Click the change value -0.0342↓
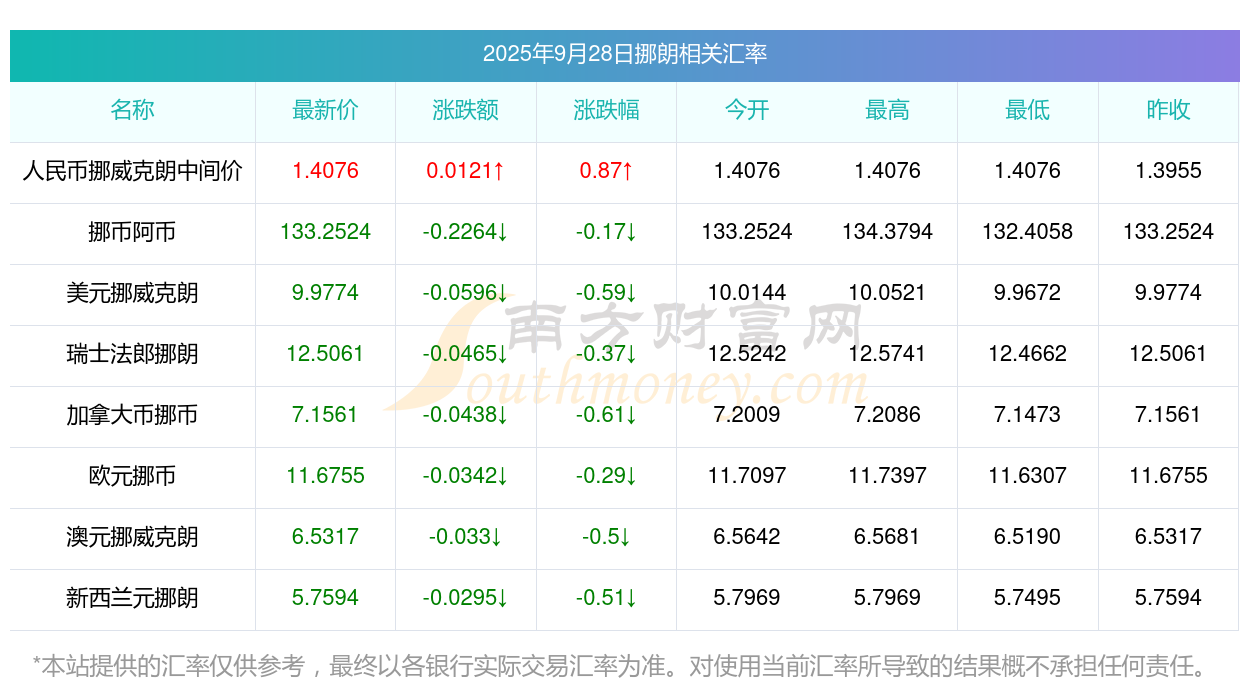The height and width of the screenshot is (697, 1250). pyautogui.click(x=466, y=476)
